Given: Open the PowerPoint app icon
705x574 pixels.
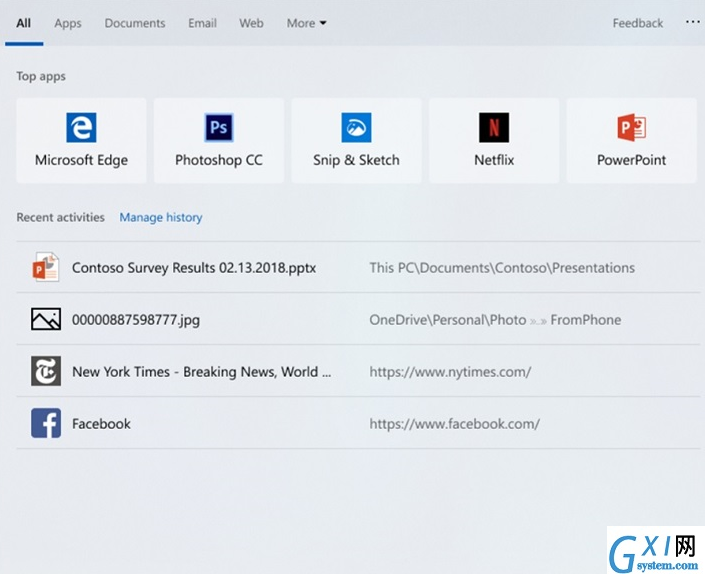Looking at the screenshot, I should coord(632,128).
